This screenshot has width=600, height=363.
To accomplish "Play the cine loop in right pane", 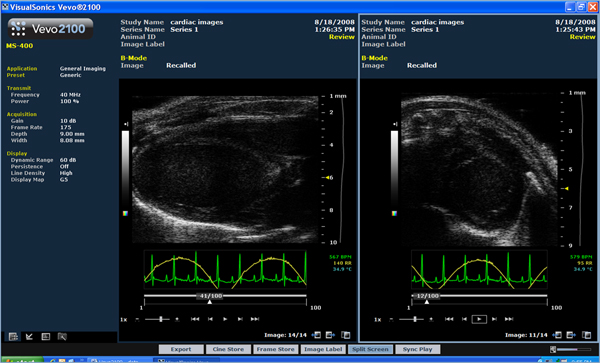I will coord(479,319).
